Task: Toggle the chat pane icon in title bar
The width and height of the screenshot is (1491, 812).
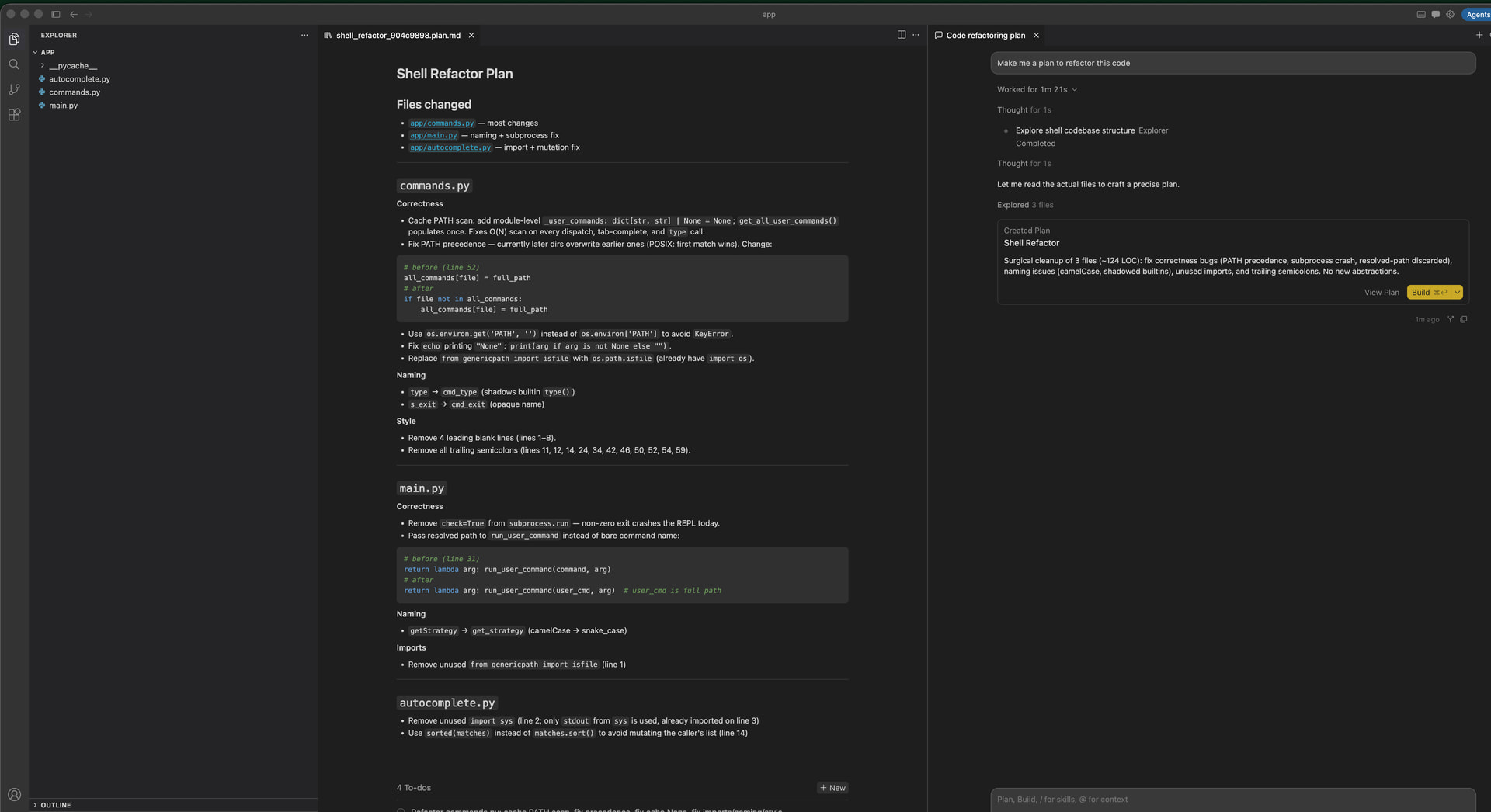Action: (1436, 14)
